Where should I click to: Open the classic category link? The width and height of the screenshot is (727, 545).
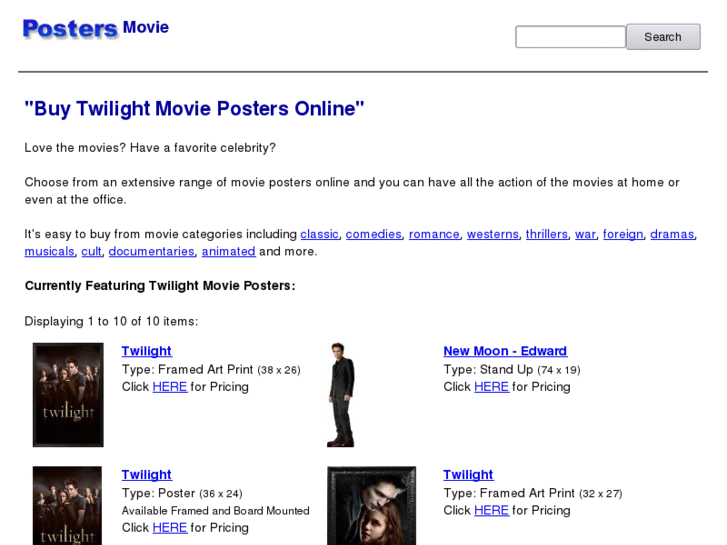coord(319,234)
